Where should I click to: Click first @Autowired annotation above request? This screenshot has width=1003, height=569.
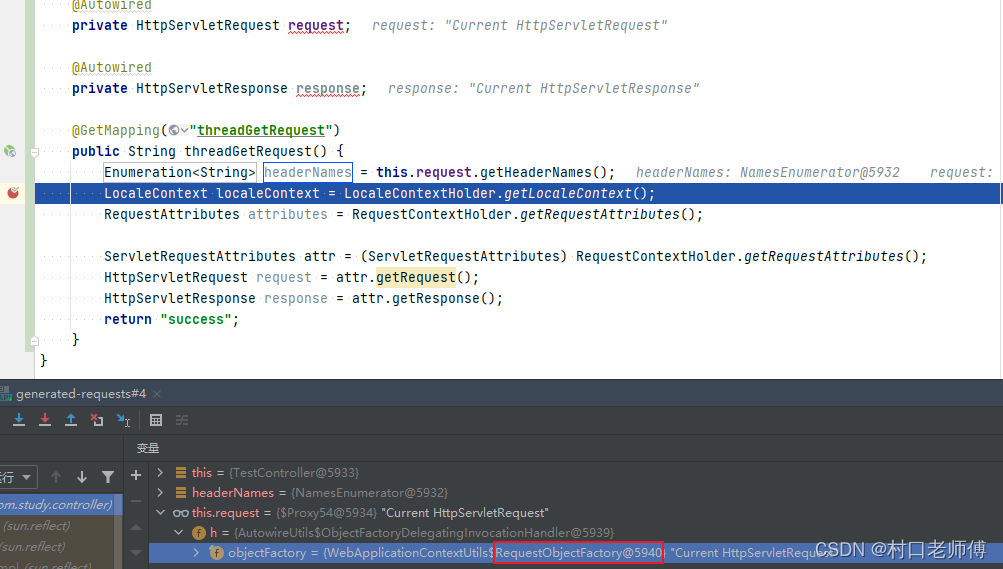[112, 5]
